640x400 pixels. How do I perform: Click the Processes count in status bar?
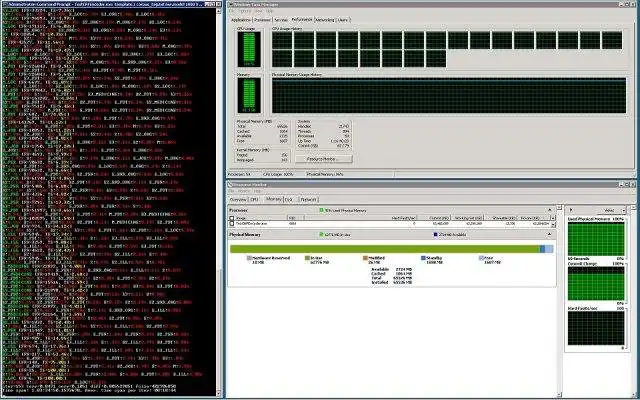pyautogui.click(x=240, y=174)
